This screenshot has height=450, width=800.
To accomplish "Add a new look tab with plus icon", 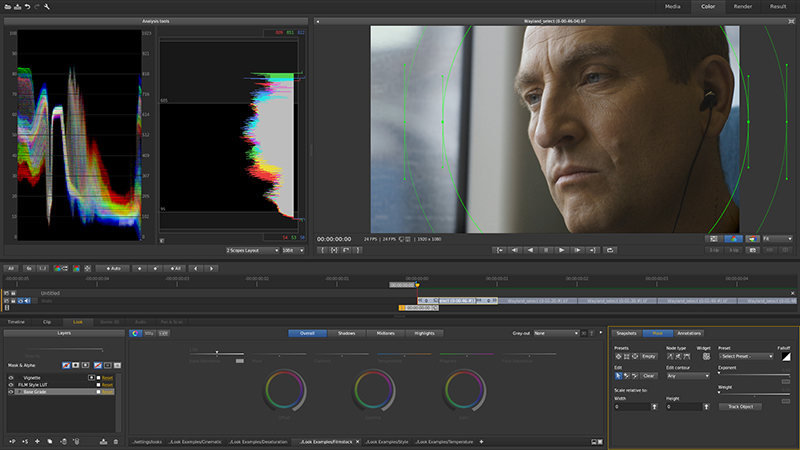I will [x=481, y=441].
